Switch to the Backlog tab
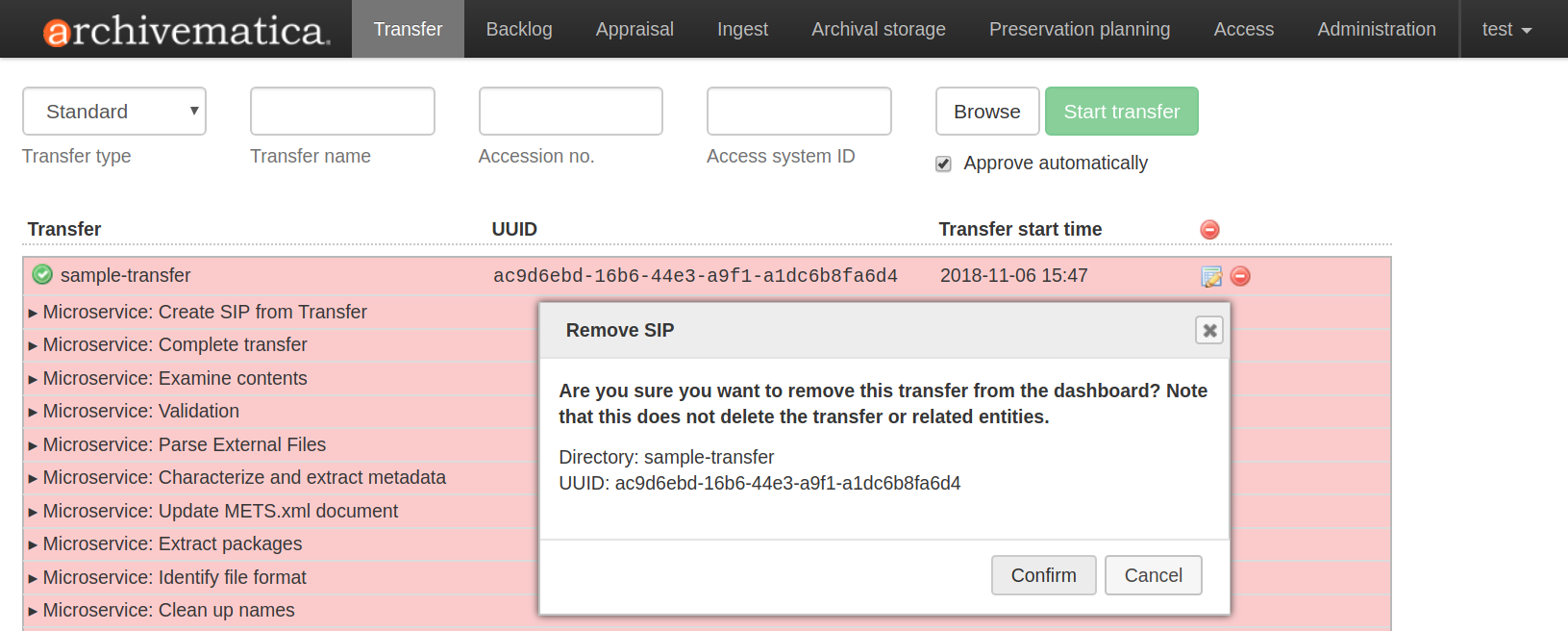This screenshot has width=1568, height=631. point(519,29)
